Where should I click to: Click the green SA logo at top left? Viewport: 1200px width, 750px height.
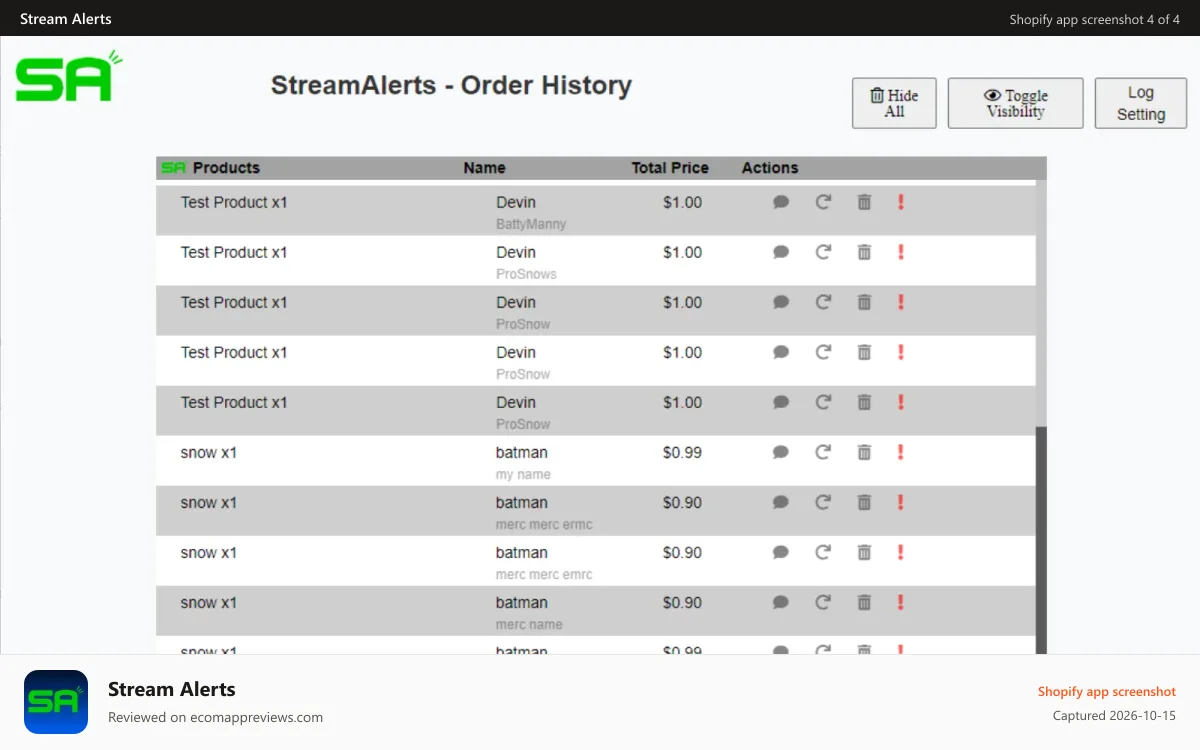(68, 77)
